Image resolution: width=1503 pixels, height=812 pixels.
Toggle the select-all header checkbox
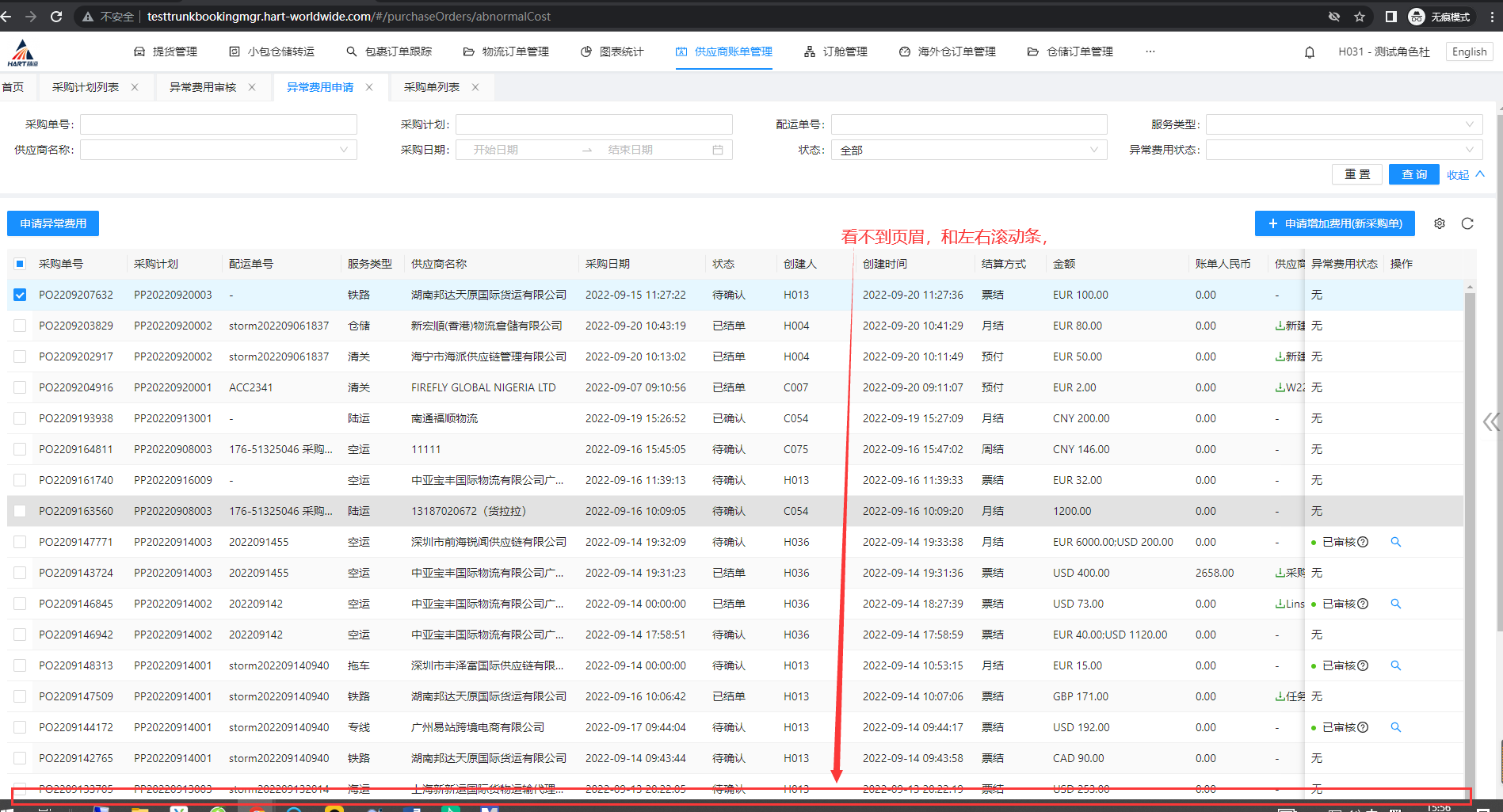20,264
